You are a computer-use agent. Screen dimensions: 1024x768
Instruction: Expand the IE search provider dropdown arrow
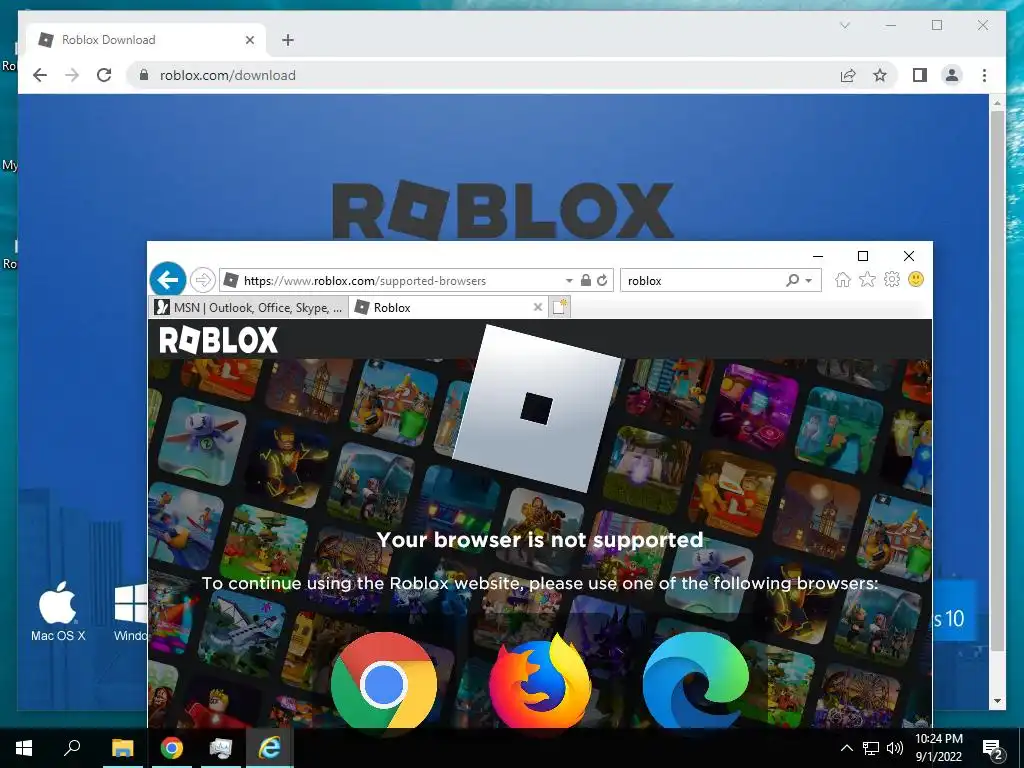point(808,281)
